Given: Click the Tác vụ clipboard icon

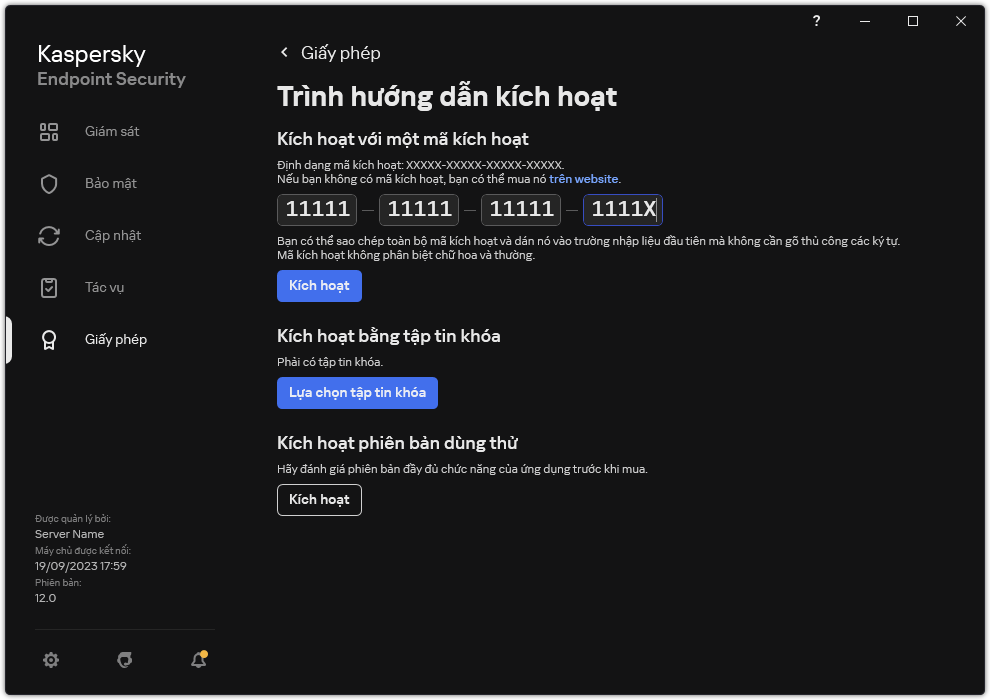Looking at the screenshot, I should (x=49, y=287).
